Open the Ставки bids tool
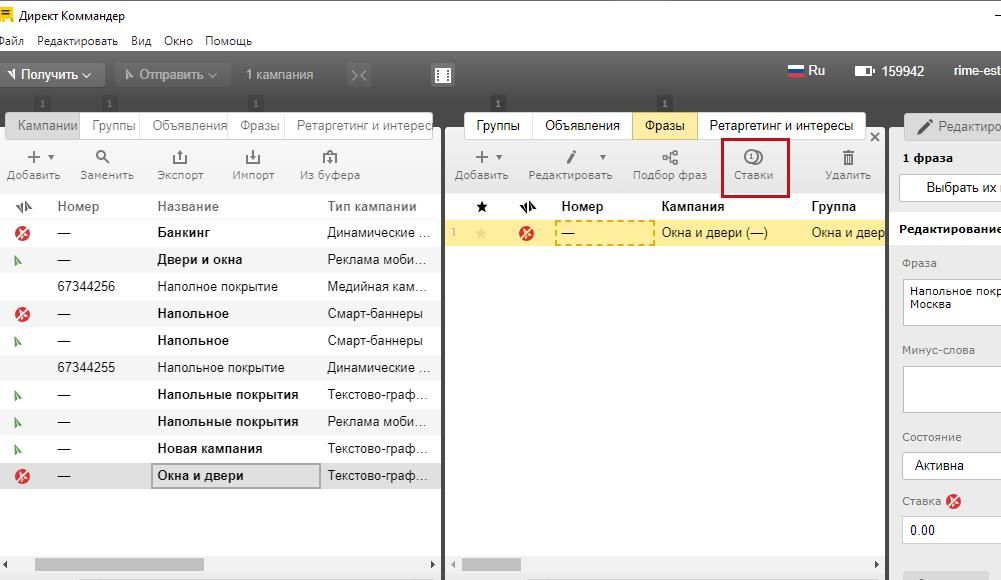1001x580 pixels. [x=754, y=165]
